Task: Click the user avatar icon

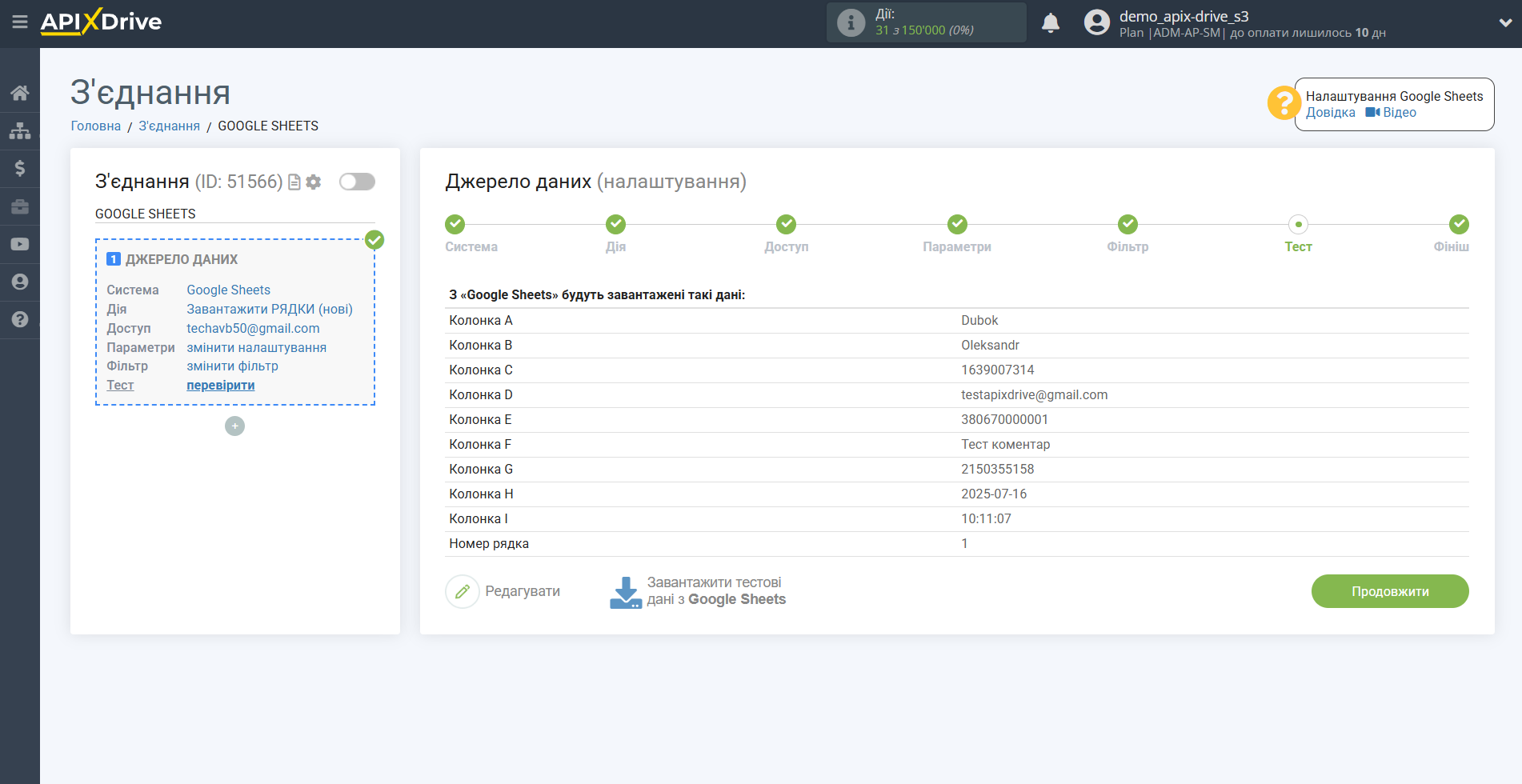Action: tap(1096, 22)
